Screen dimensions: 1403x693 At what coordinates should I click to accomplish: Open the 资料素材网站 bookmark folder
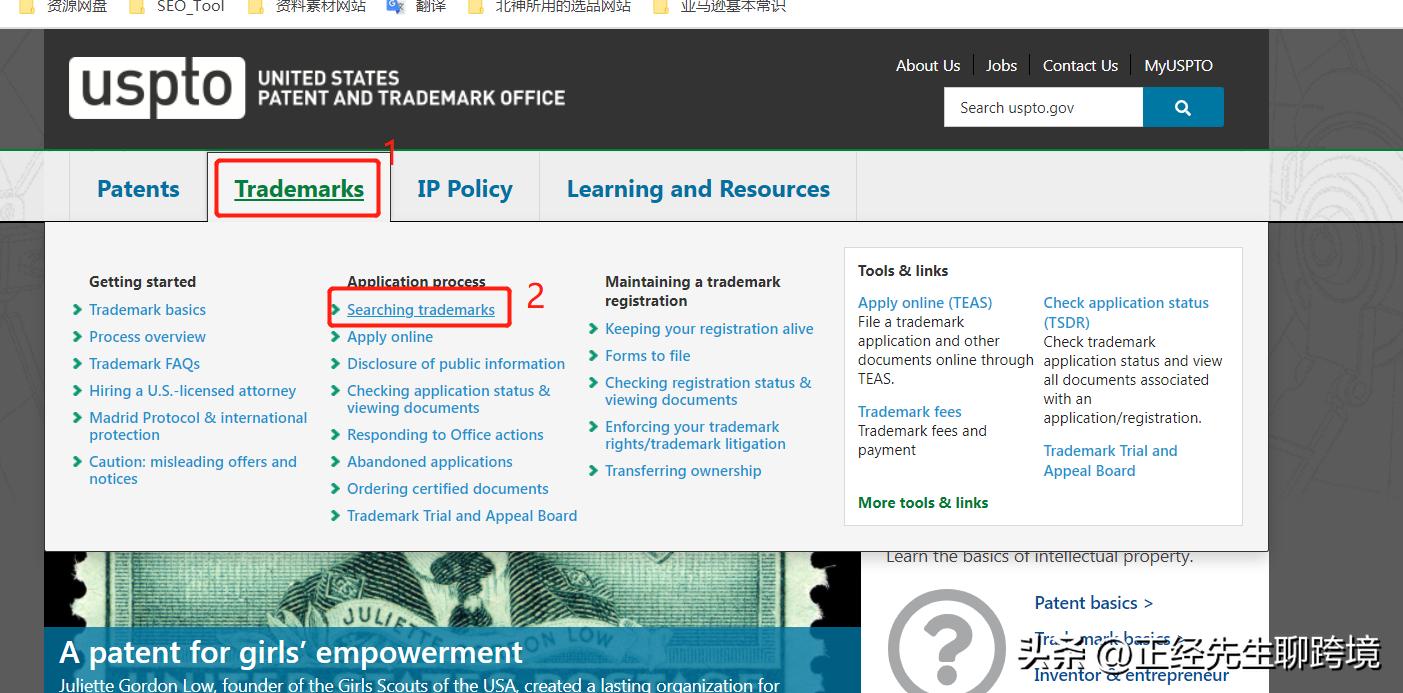(x=308, y=7)
